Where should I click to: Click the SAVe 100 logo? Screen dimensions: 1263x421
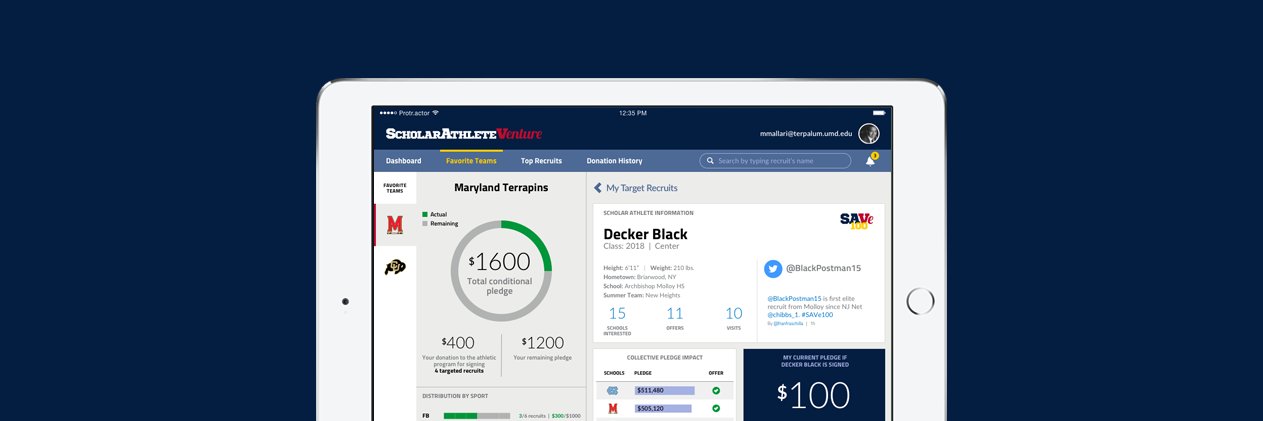[856, 221]
